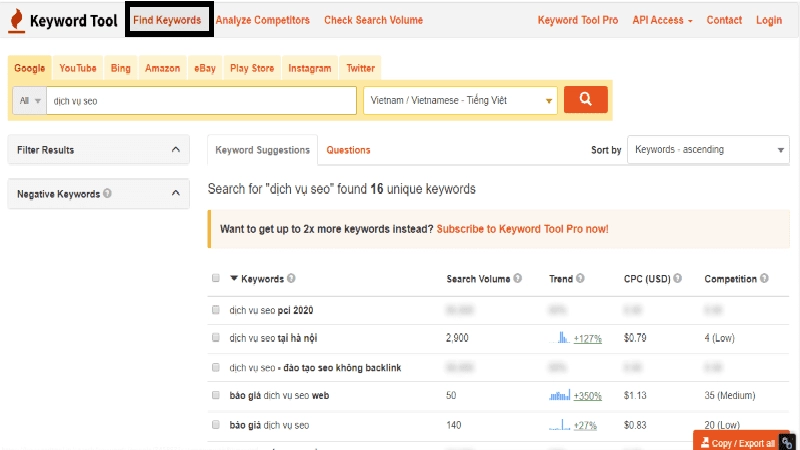This screenshot has height=450, width=800.
Task: Click the Keywords column sort arrow
Action: (x=234, y=278)
